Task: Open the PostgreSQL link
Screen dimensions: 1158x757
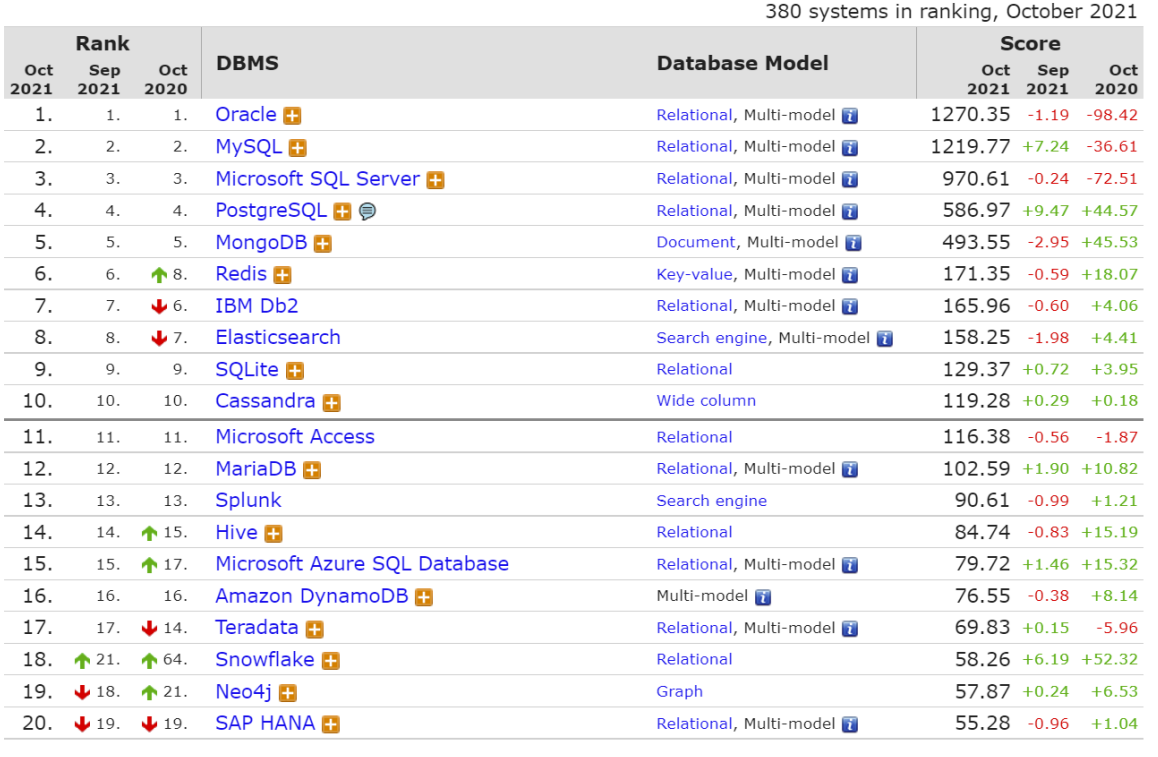Action: (x=271, y=210)
